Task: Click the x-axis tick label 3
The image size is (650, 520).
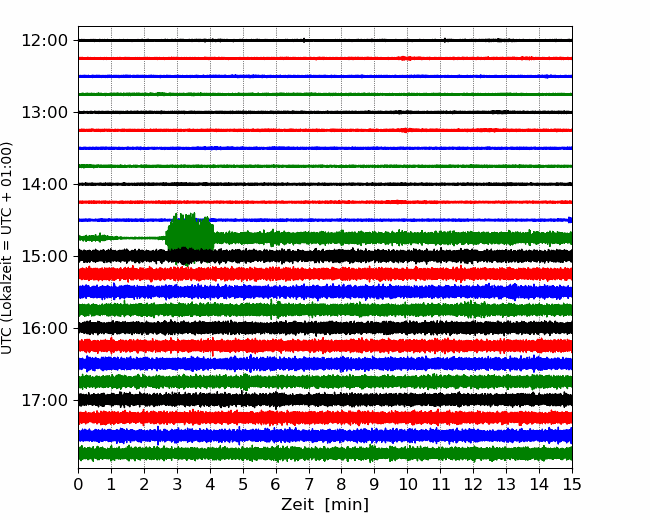Action: [177, 484]
